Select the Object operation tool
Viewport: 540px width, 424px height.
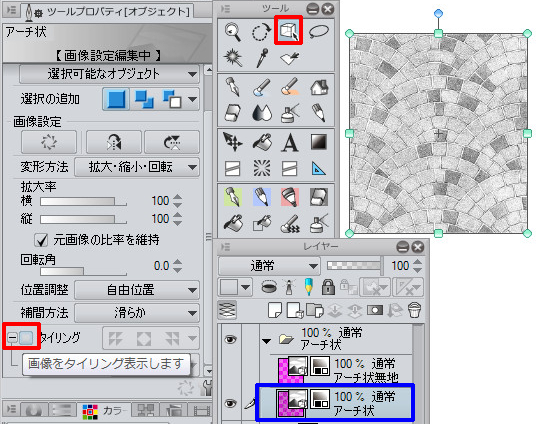coord(289,30)
